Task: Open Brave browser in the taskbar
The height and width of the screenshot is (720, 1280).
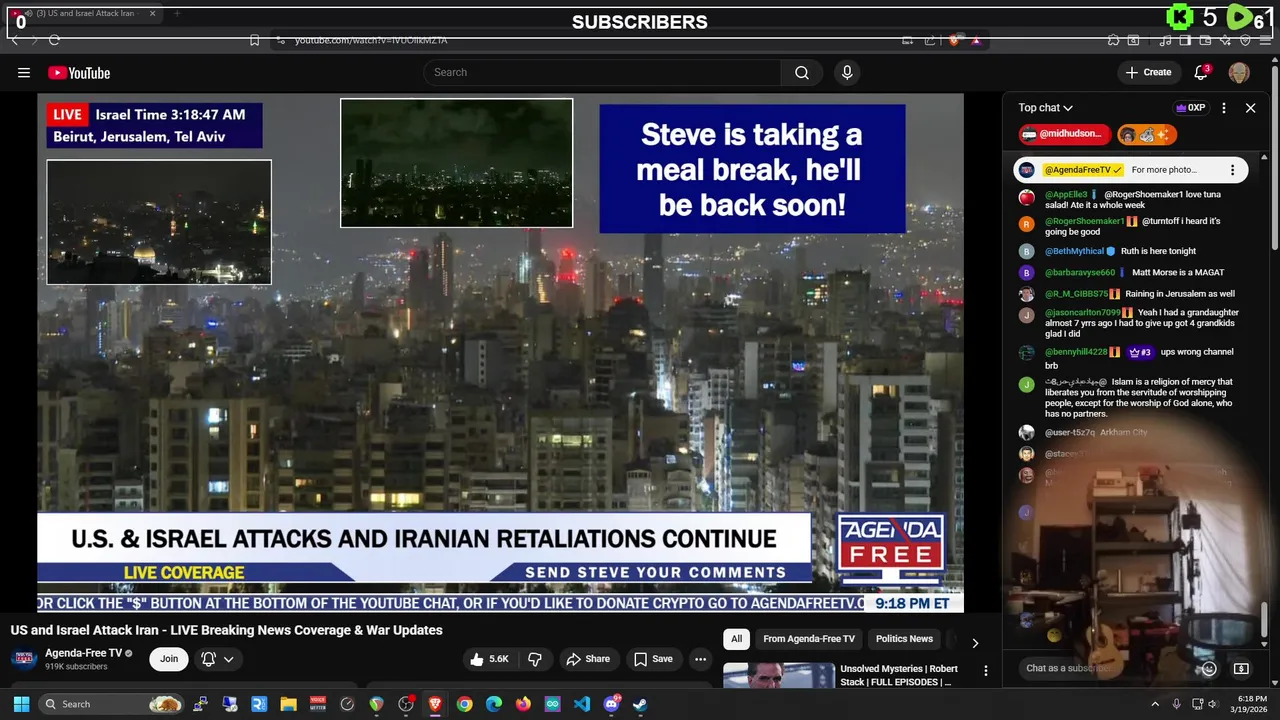Action: tap(435, 704)
